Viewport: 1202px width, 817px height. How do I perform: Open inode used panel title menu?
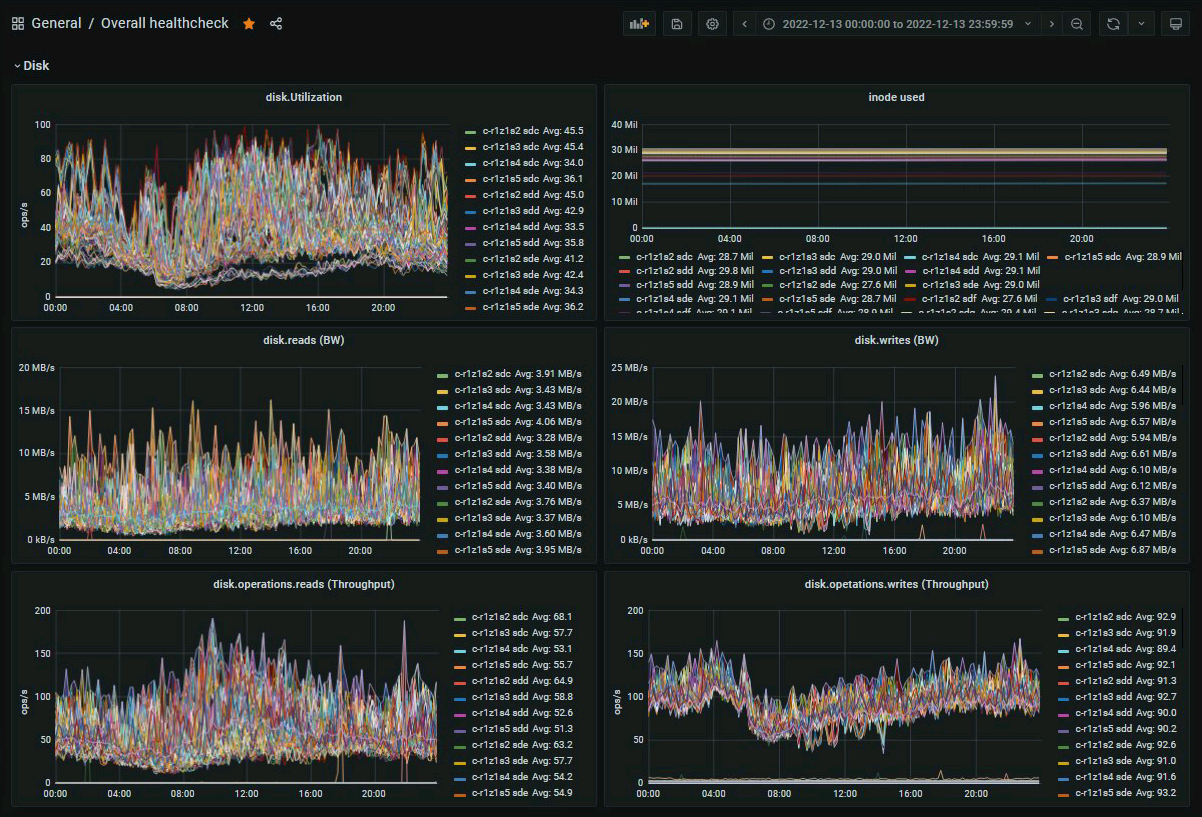(896, 97)
